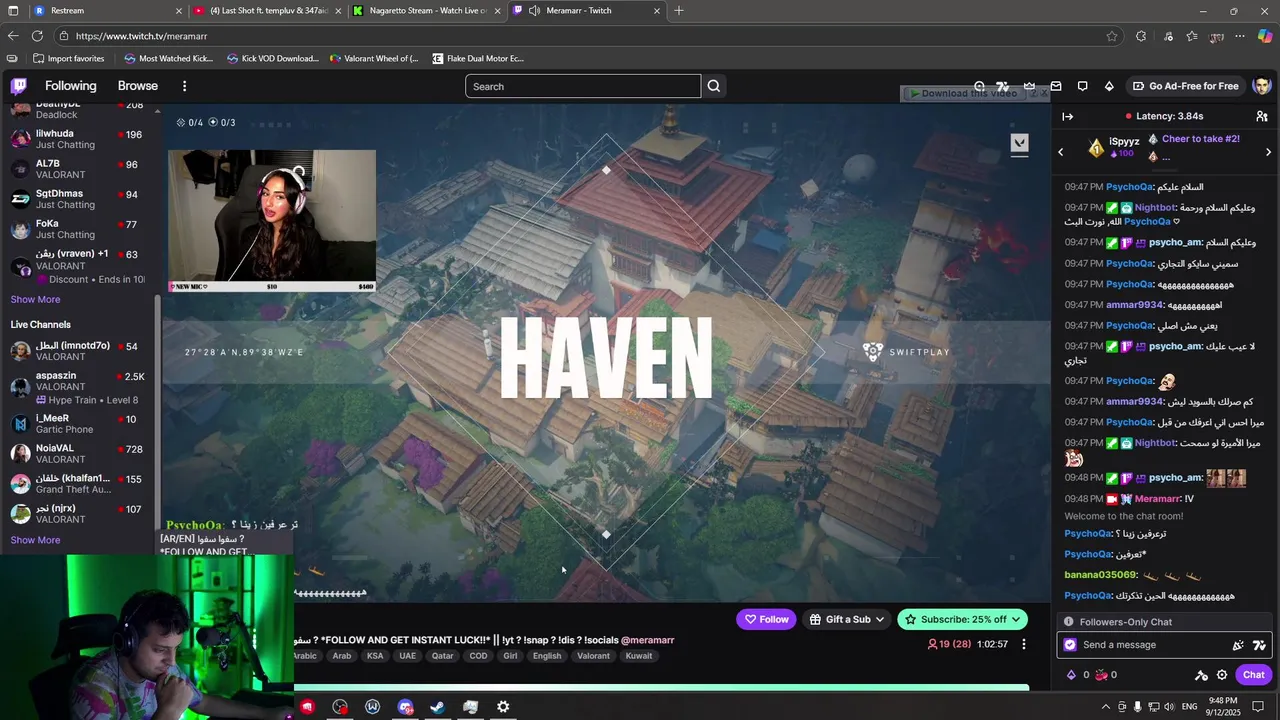Select the Valorant stream tag
Image resolution: width=1280 pixels, height=720 pixels.
[593, 656]
